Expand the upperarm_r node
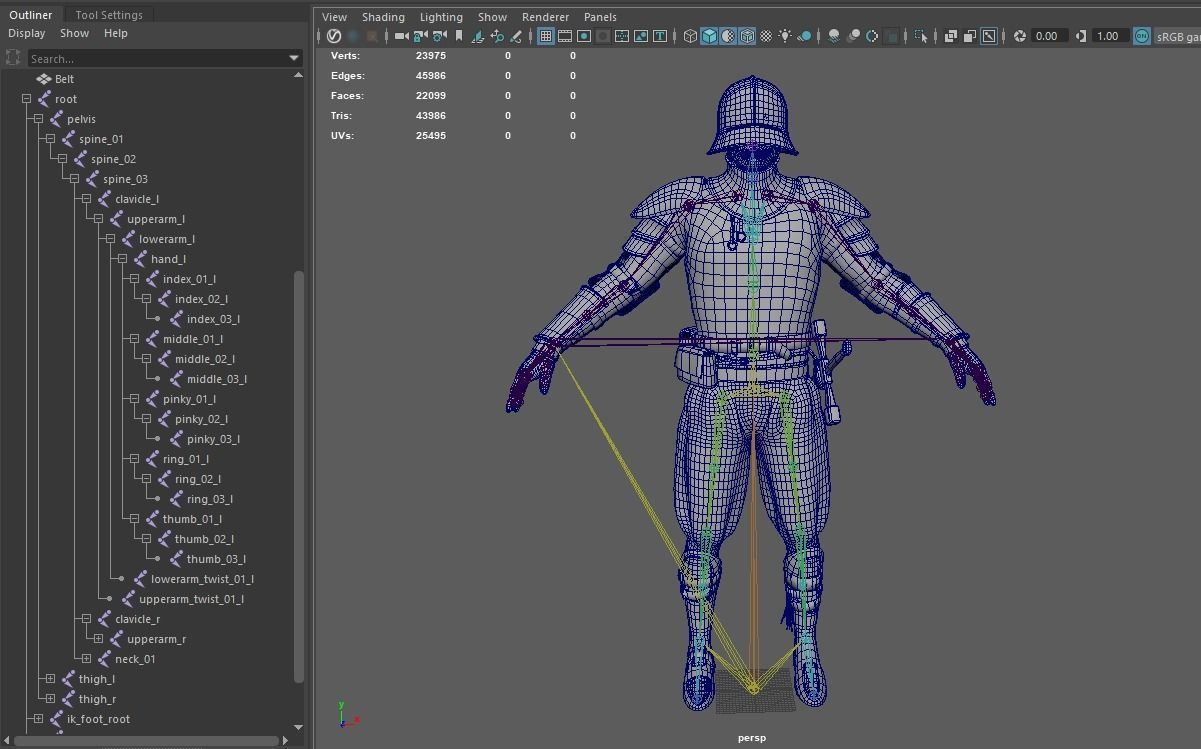 tap(99, 639)
